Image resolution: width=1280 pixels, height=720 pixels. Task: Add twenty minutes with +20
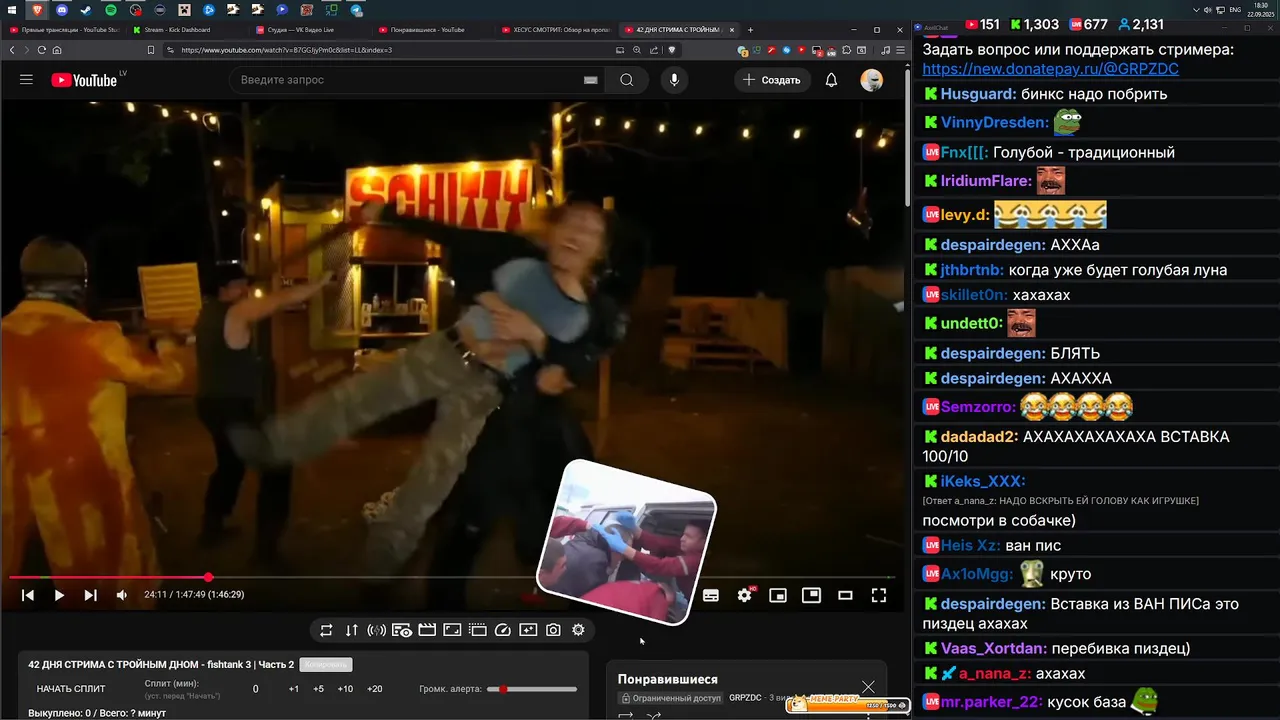pyautogui.click(x=374, y=689)
